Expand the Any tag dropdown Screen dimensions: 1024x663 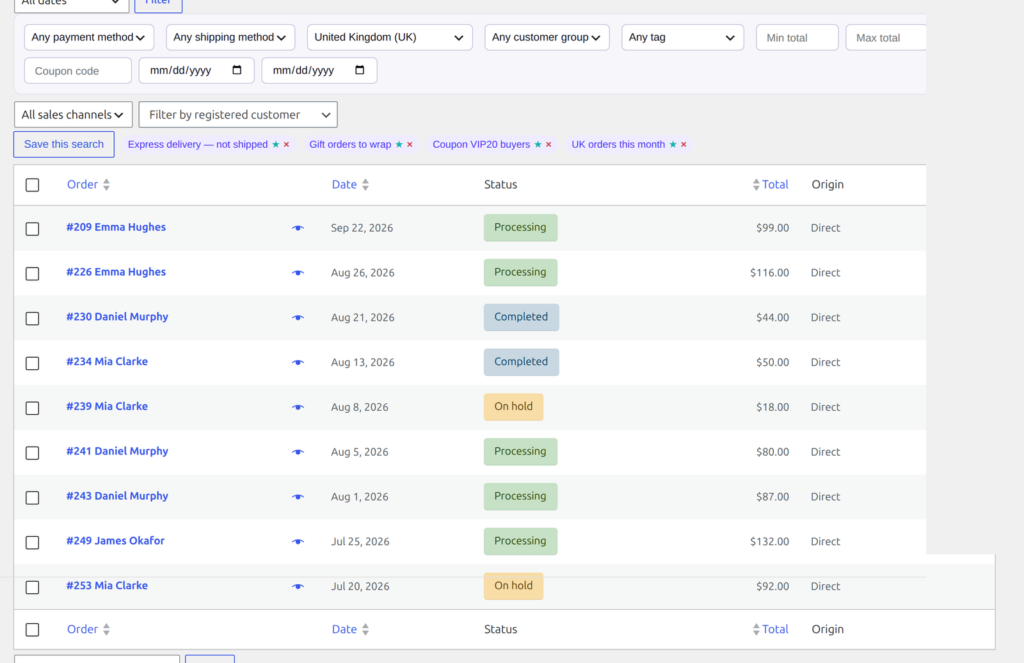pyautogui.click(x=682, y=37)
